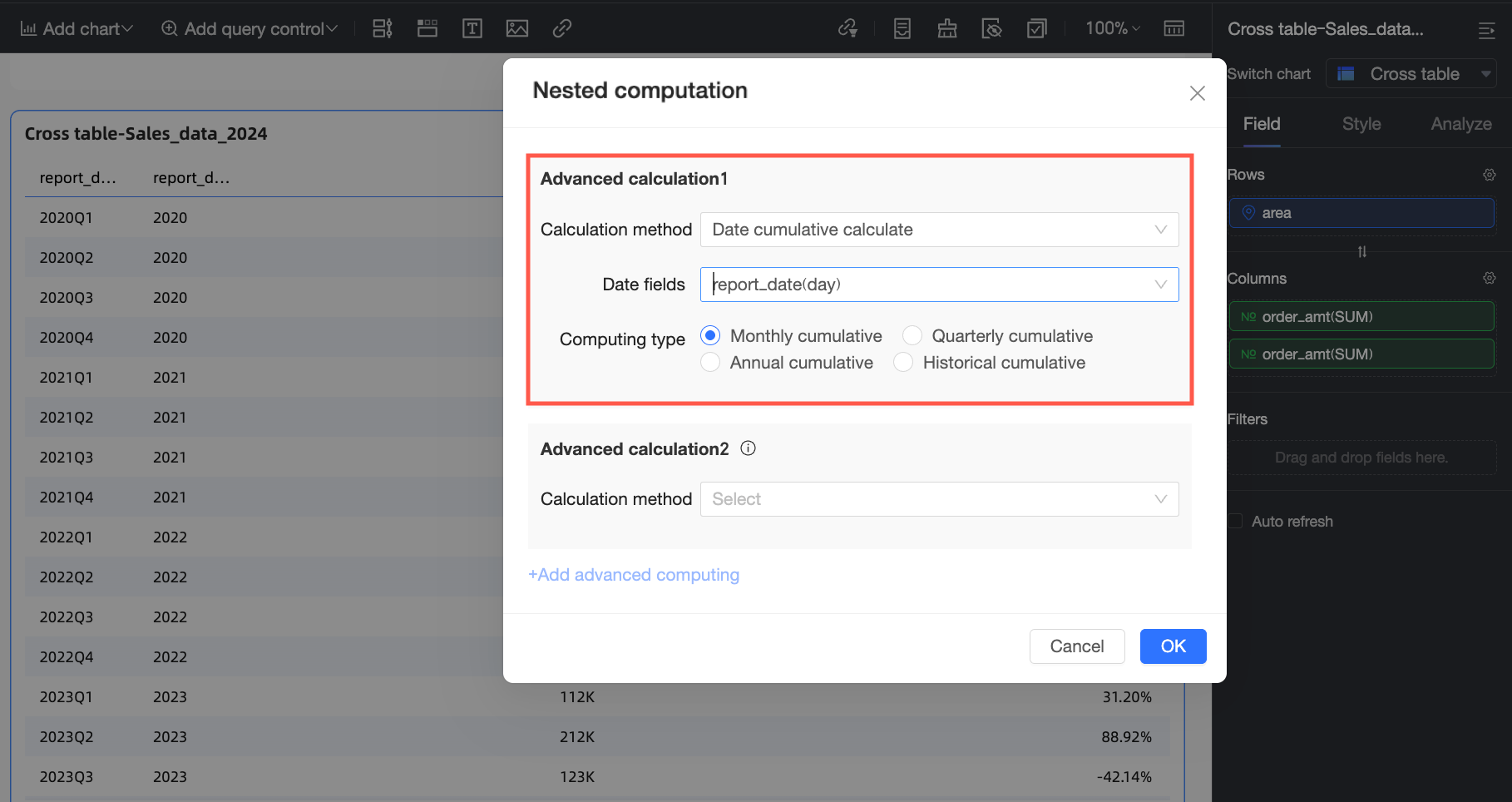Click the 88.92% value cell
The width and height of the screenshot is (1512, 802).
[x=1127, y=737]
